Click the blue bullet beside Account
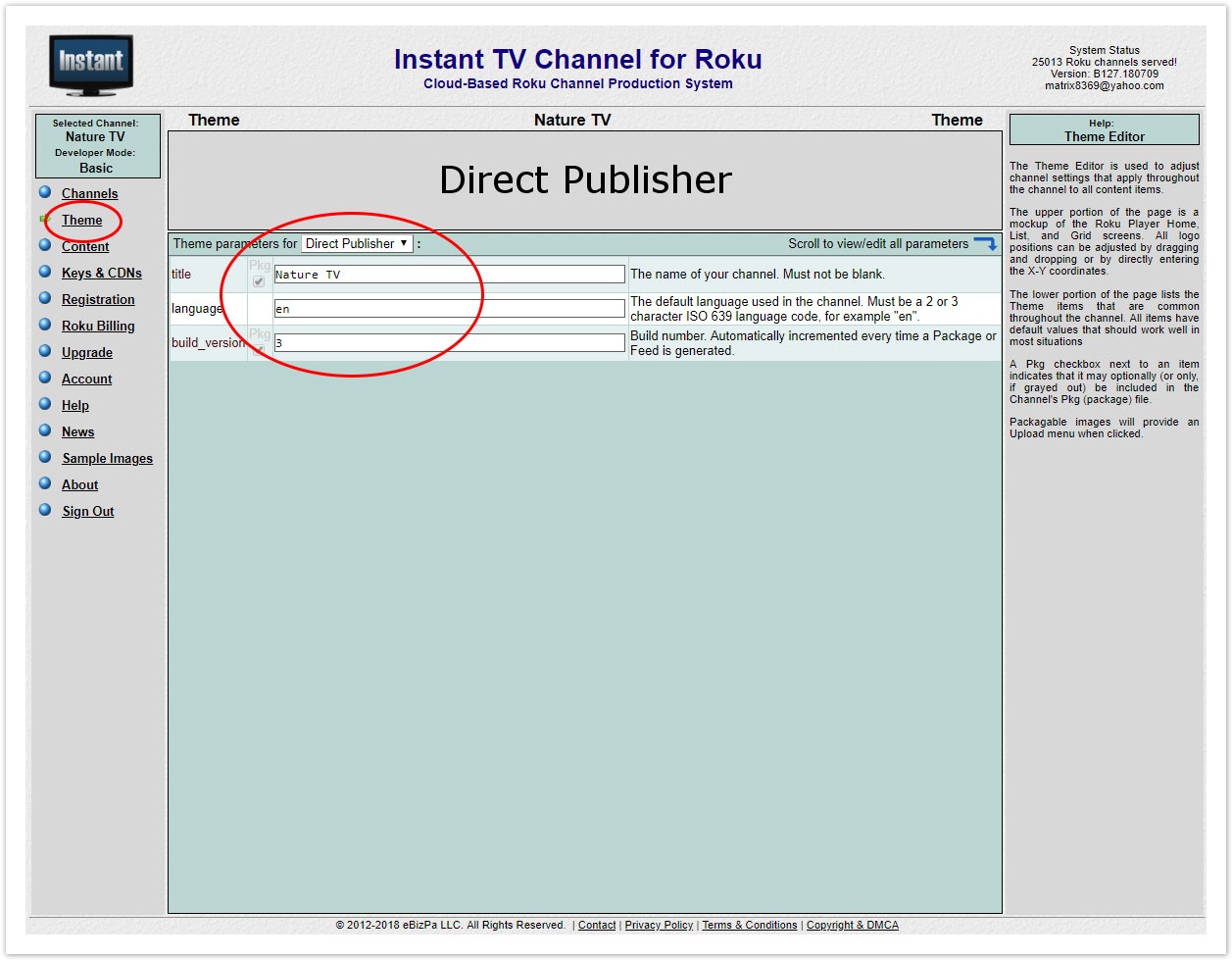This screenshot has width=1232, height=960. [45, 378]
